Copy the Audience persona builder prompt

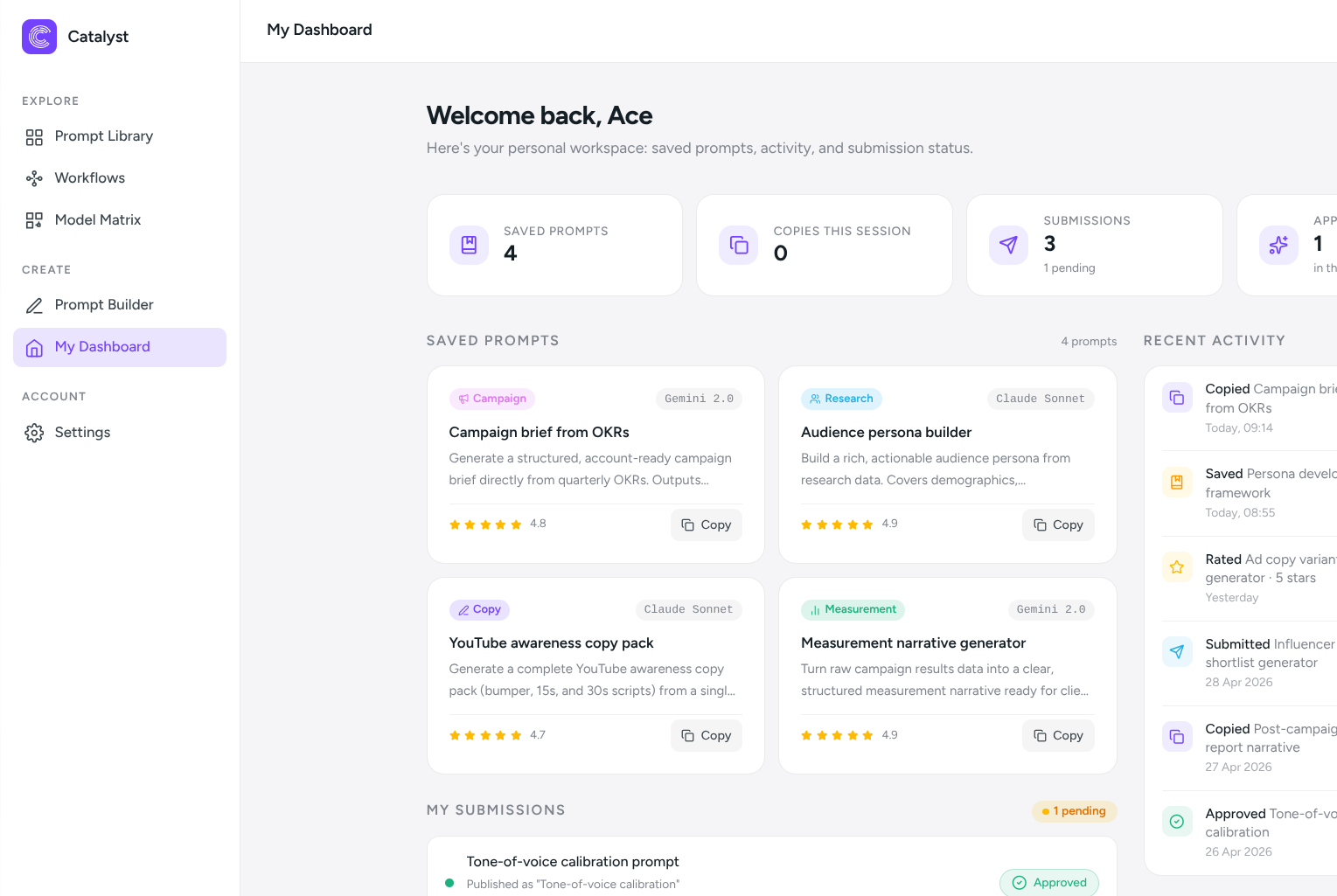tap(1058, 524)
